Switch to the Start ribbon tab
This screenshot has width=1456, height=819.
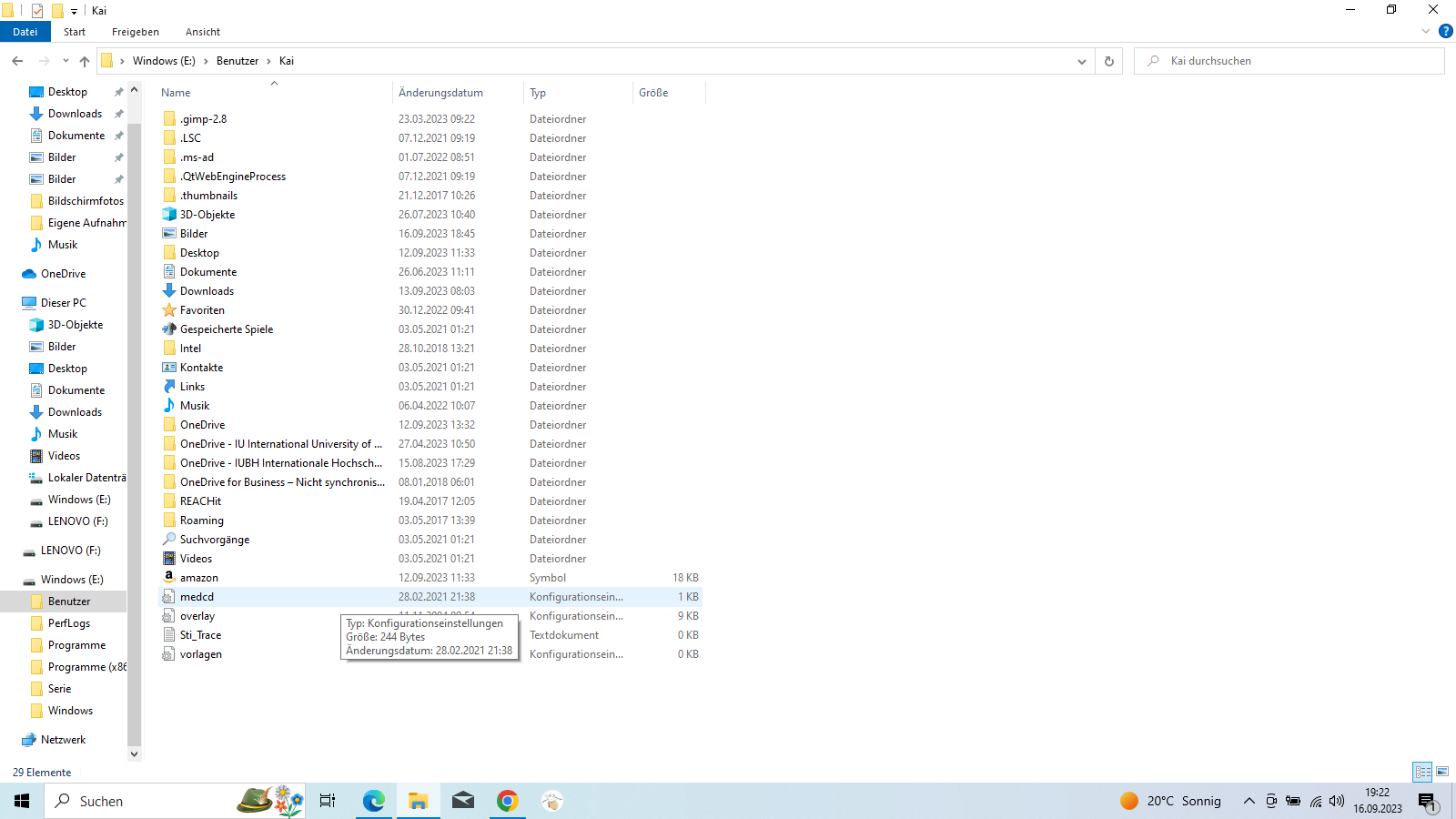(75, 32)
